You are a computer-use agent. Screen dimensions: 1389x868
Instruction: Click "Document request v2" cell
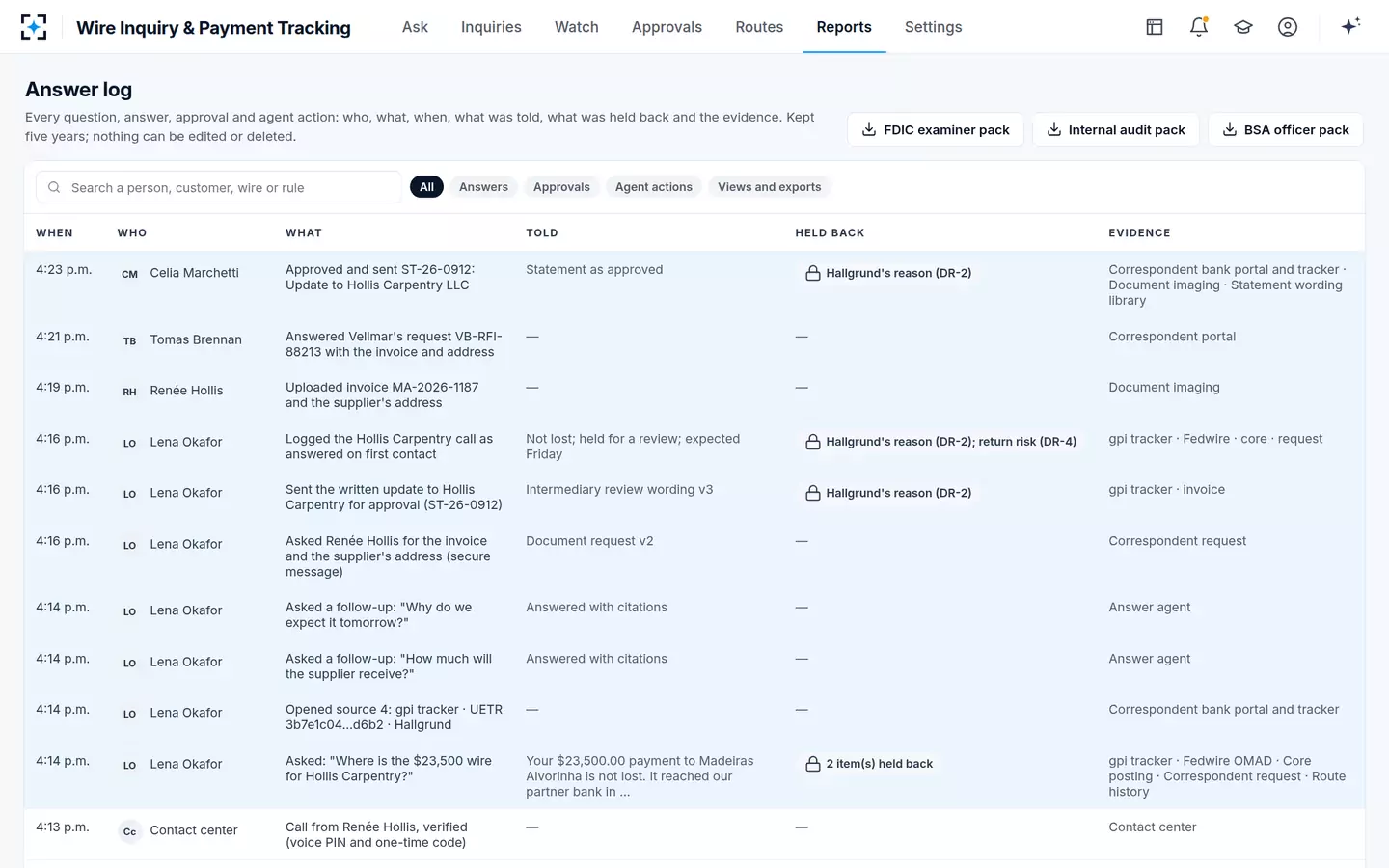tap(589, 541)
